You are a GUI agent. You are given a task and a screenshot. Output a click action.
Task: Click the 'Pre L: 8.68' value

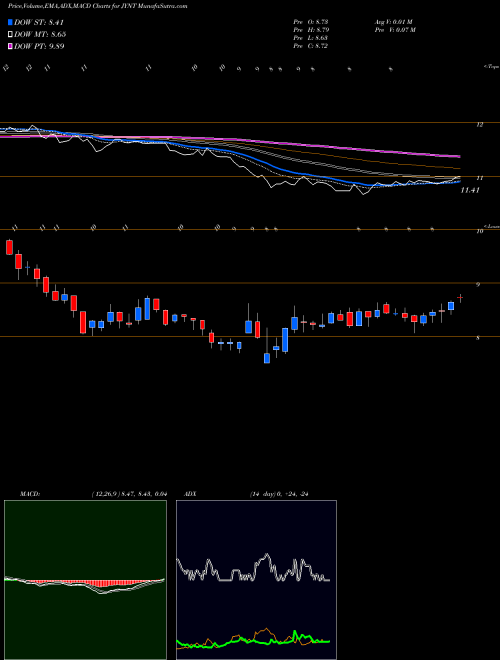point(310,38)
